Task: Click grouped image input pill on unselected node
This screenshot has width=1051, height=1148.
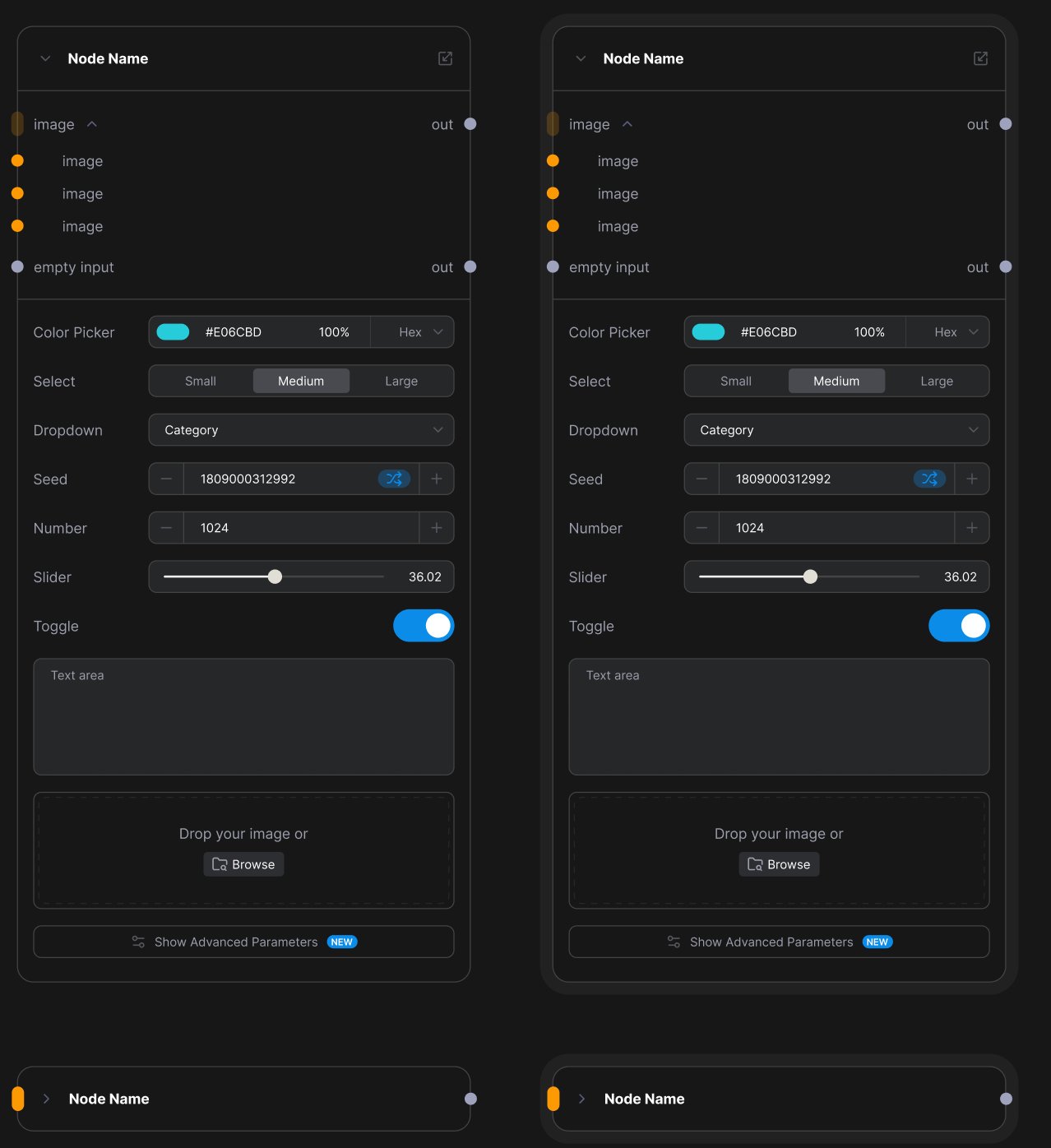Action: [x=17, y=124]
